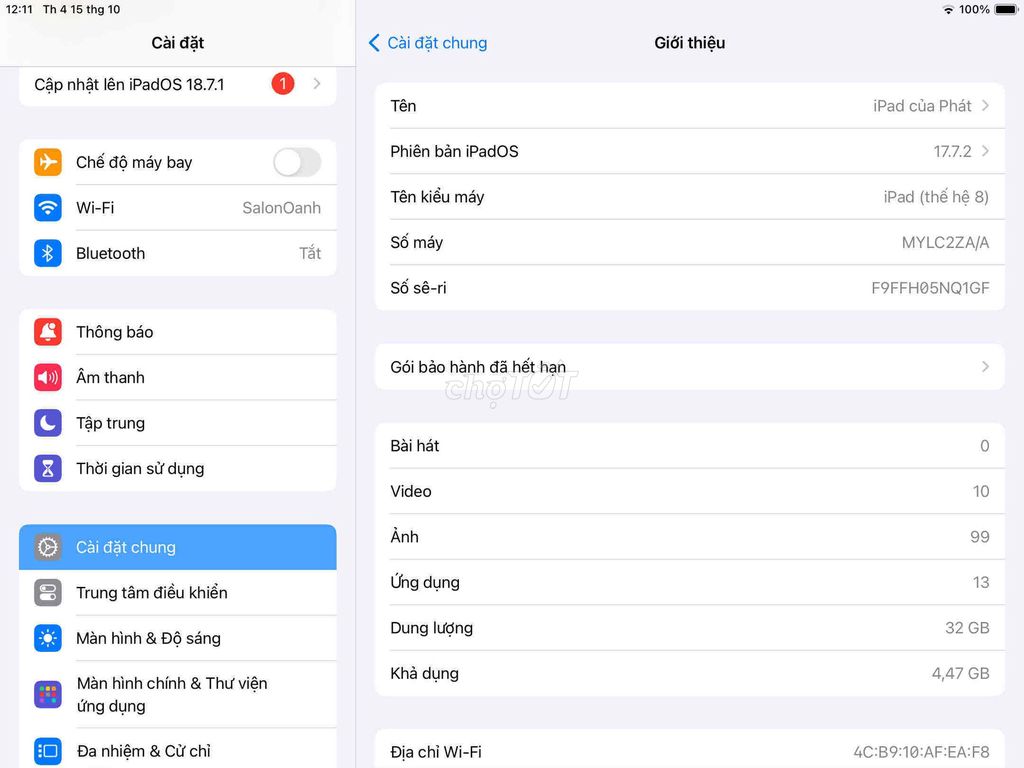Select Cài đặt chung in sidebar
Viewport: 1024px width, 768px height.
pyautogui.click(x=178, y=547)
